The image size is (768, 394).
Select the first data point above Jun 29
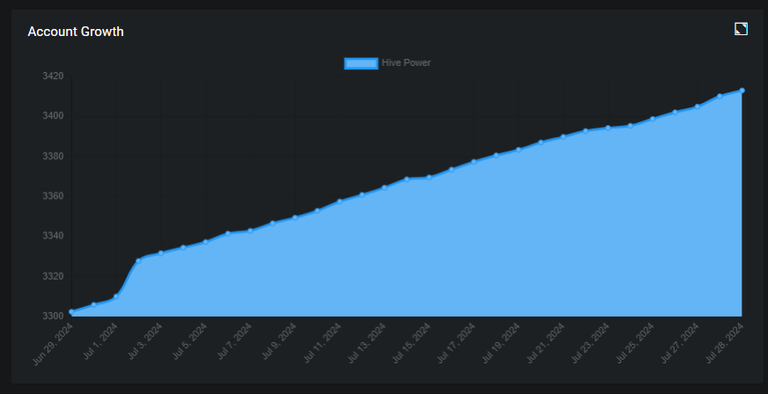[72, 312]
